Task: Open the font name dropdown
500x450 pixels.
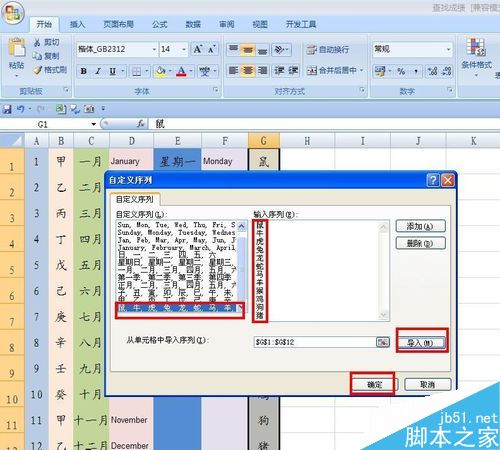Action: pos(154,49)
